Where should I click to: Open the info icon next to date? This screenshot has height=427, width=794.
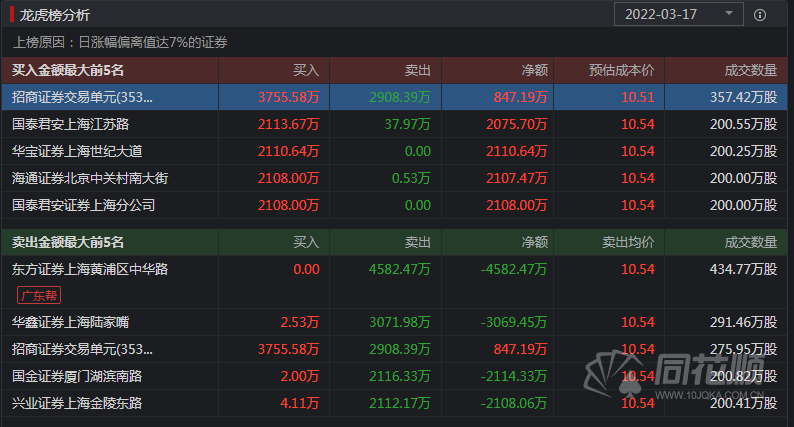[760, 15]
